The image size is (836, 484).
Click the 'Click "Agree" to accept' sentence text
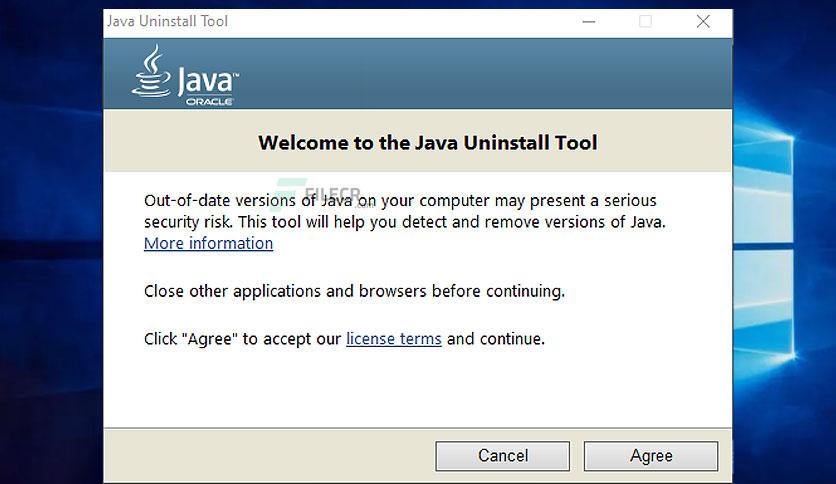(243, 338)
